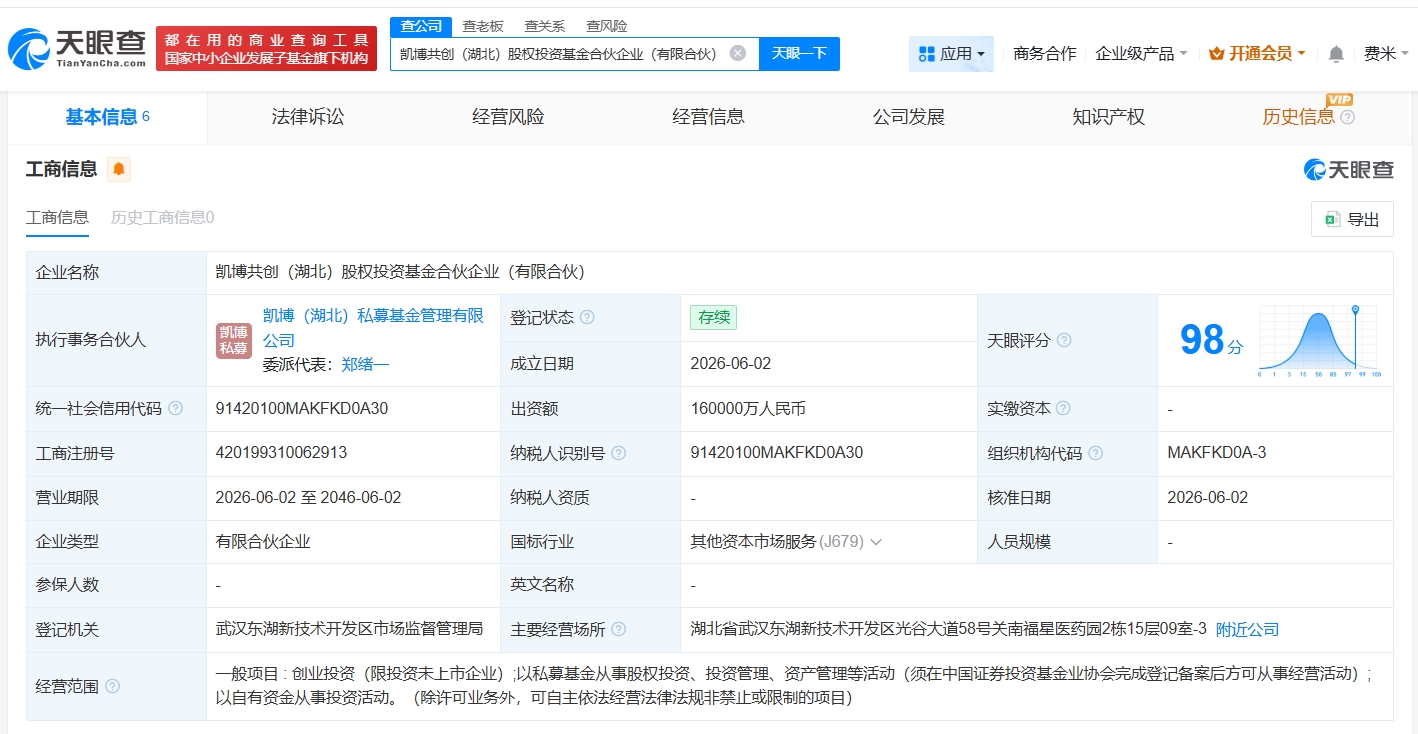1418x734 pixels.
Task: Click the help icon next to 组织机构代码
Action: tap(1095, 453)
